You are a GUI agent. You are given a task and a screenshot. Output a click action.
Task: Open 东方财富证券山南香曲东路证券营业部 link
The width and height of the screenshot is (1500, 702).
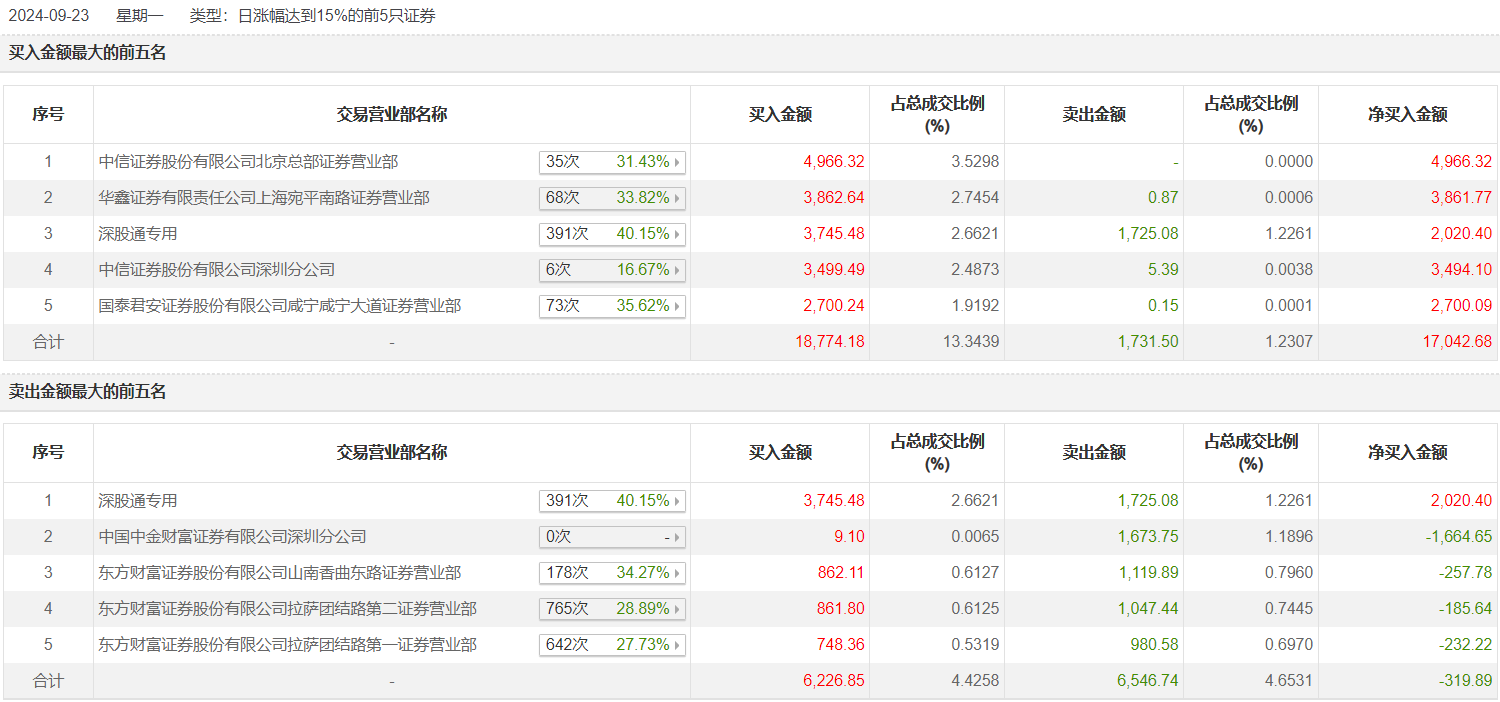pos(280,573)
